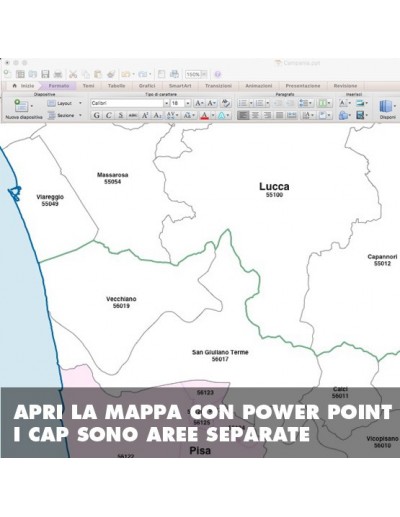Switch to the Tabelle tab
The height and width of the screenshot is (517, 400).
click(x=116, y=86)
